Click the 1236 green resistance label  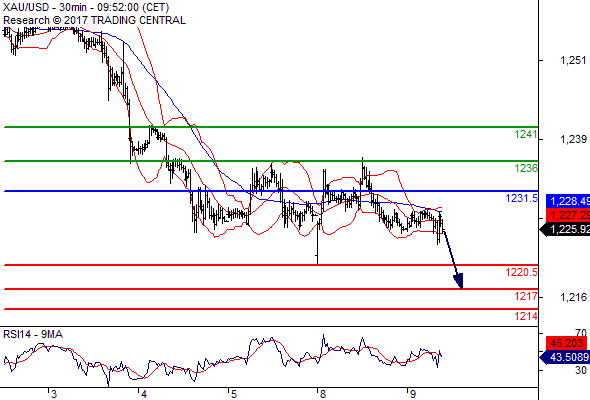(x=526, y=168)
